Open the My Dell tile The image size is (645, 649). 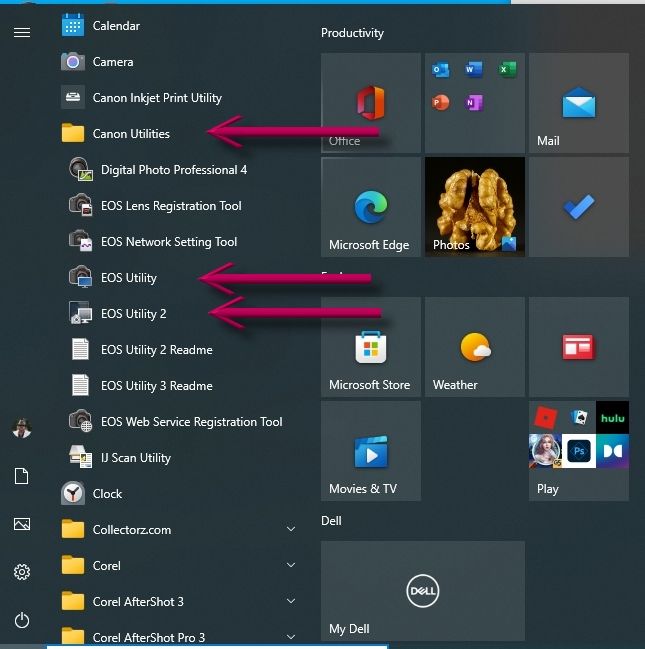click(423, 591)
